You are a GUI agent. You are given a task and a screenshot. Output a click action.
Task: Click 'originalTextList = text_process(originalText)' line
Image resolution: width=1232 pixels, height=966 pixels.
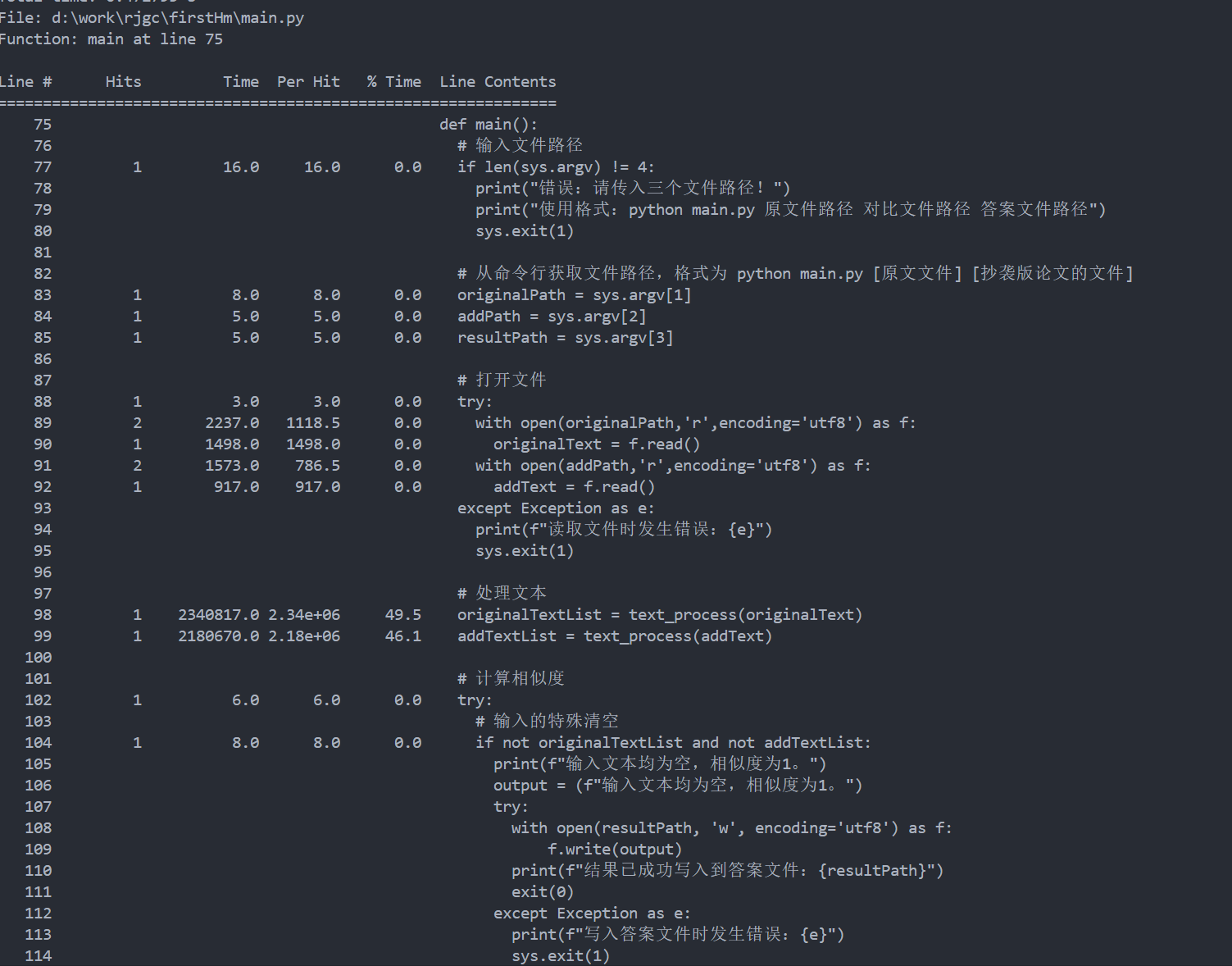point(660,615)
